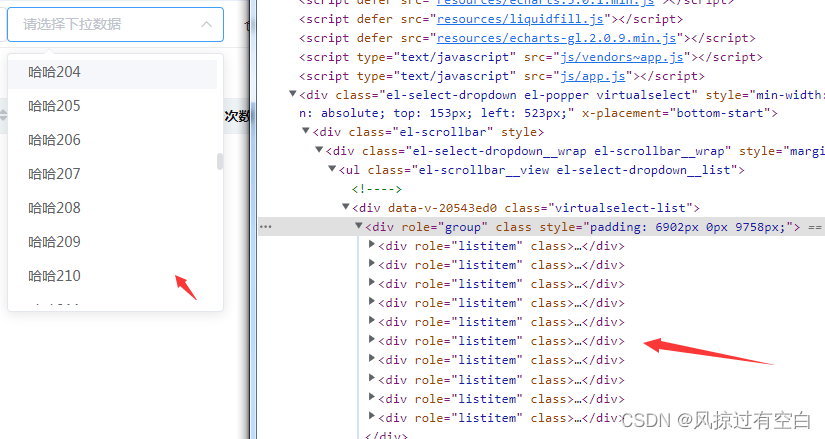825x439 pixels.
Task: Open the js/app.js script link
Action: [592, 76]
